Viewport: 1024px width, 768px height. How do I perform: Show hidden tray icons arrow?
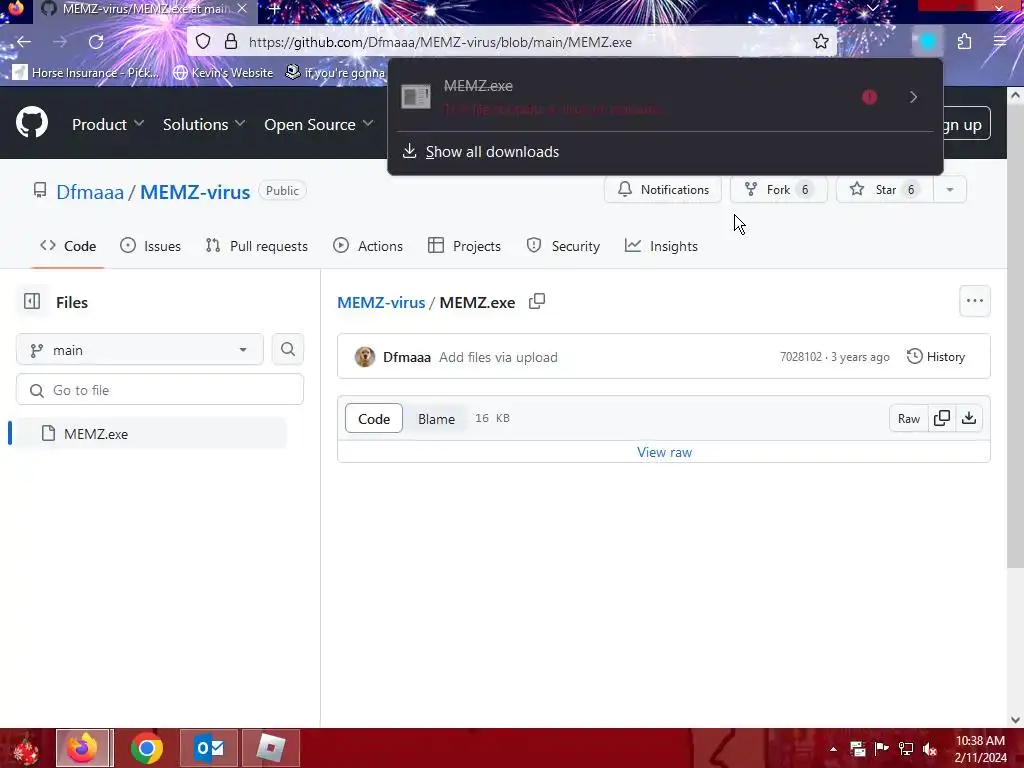click(x=833, y=749)
